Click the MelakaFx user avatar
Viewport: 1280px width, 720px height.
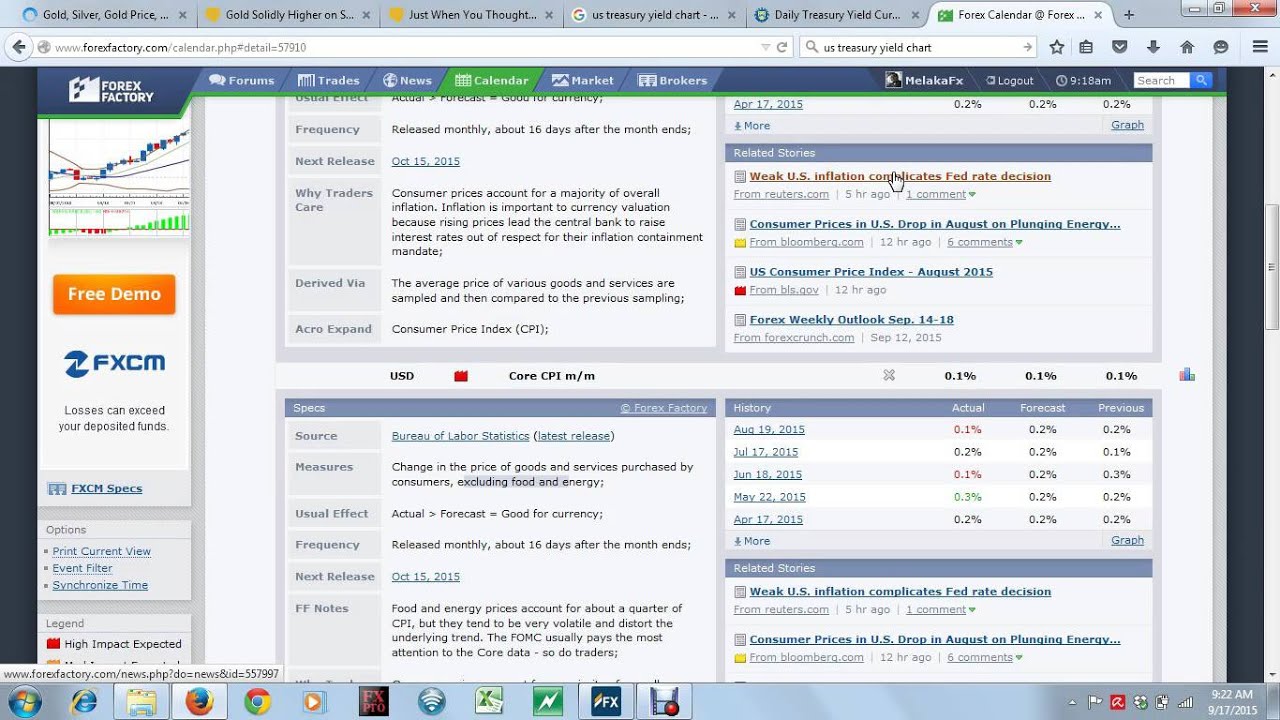[x=894, y=80]
